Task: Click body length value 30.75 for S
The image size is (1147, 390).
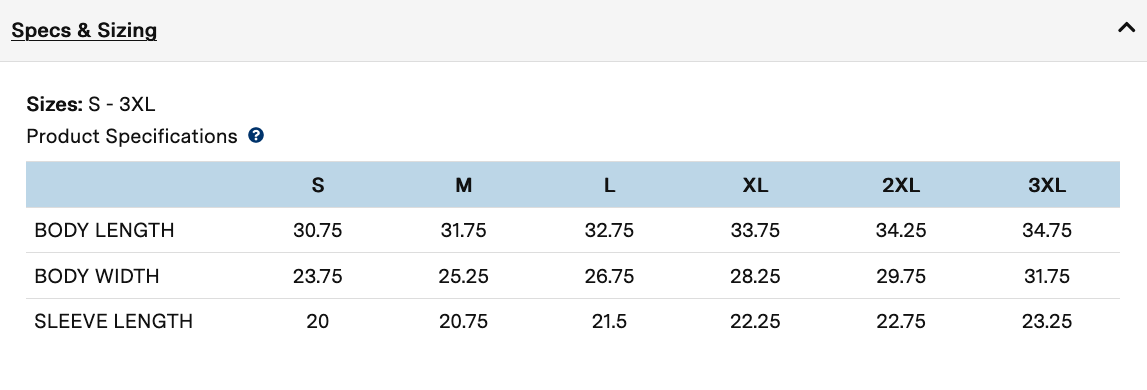Action: [317, 230]
